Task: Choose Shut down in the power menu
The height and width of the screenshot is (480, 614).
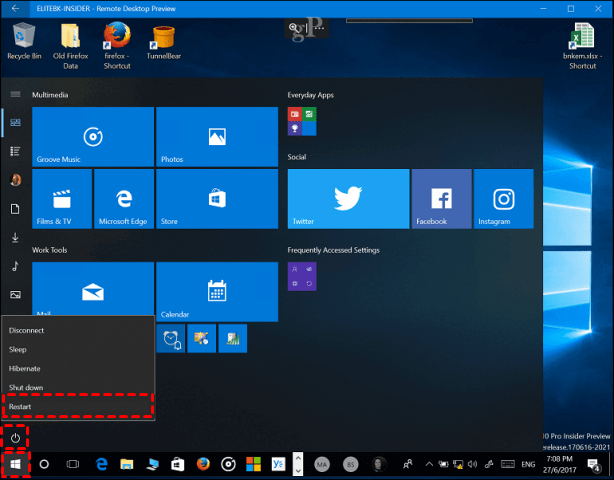Action: click(78, 387)
